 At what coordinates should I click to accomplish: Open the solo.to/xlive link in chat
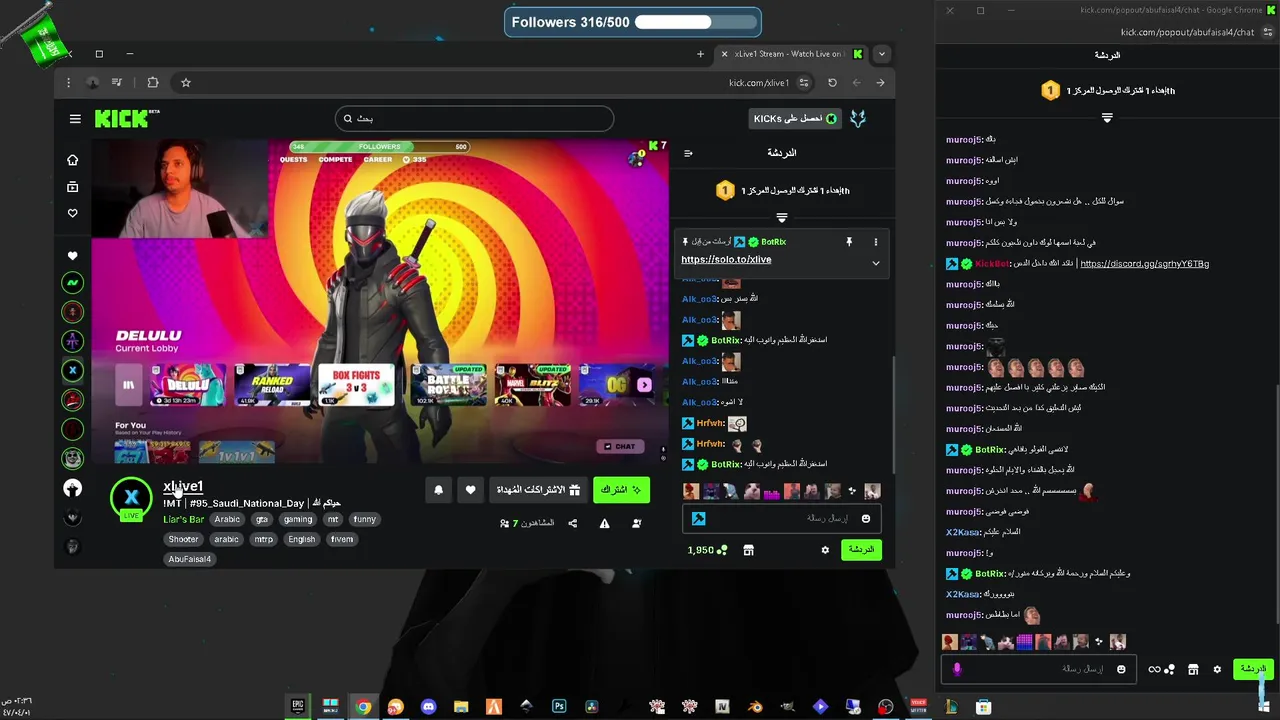pyautogui.click(x=726, y=260)
